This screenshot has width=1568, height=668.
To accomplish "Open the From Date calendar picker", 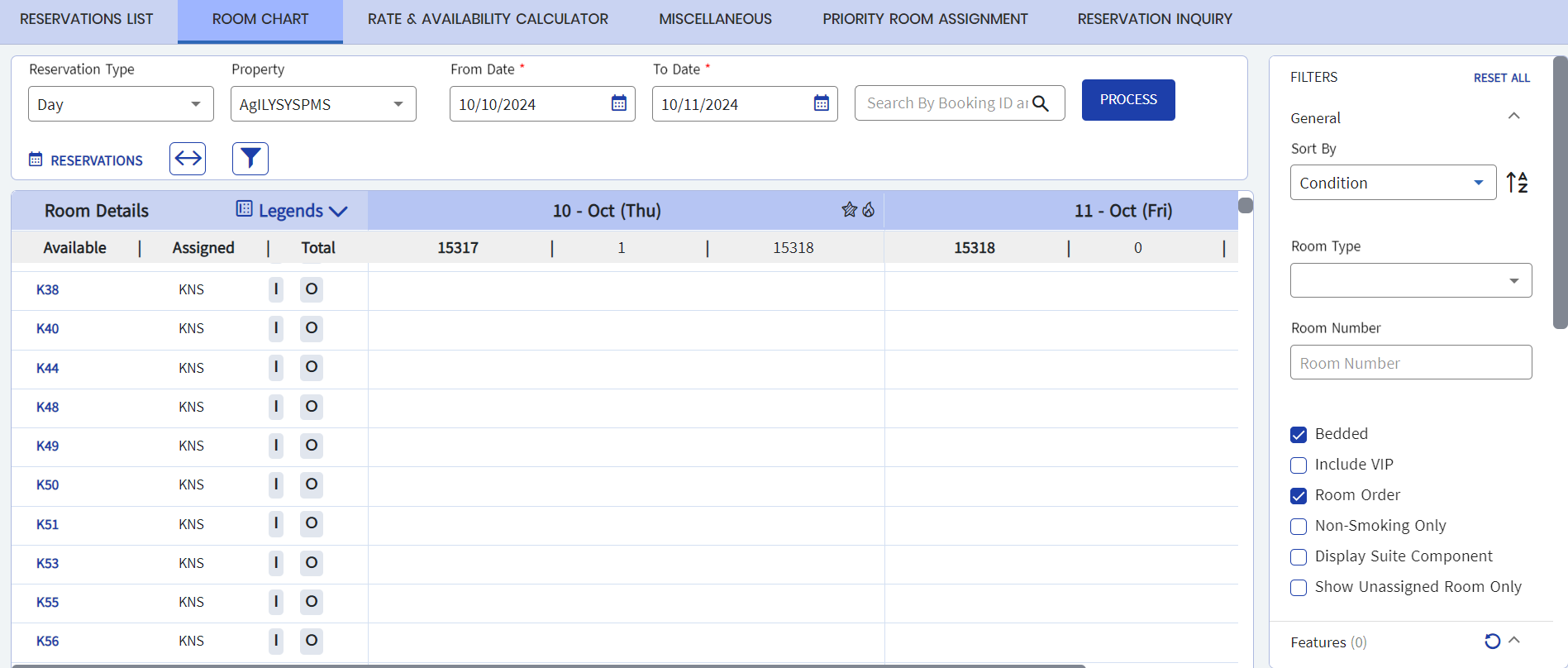I will tap(618, 103).
